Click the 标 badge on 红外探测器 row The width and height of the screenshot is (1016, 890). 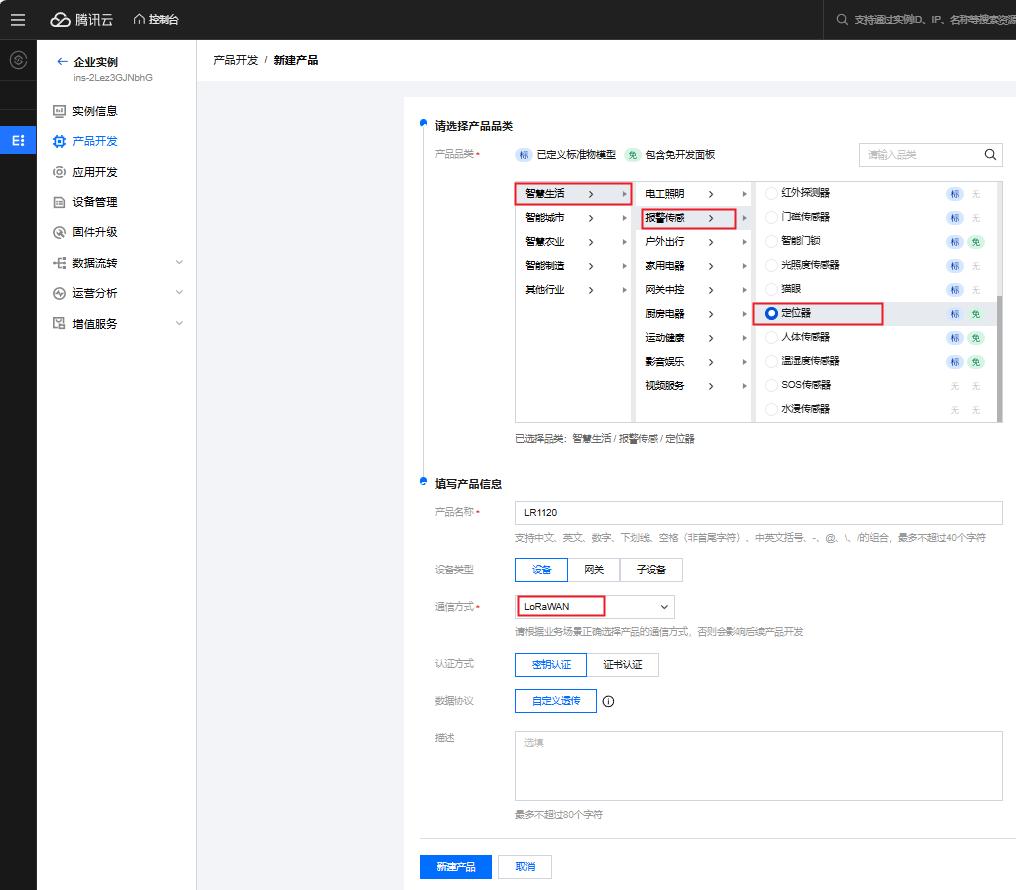[954, 194]
